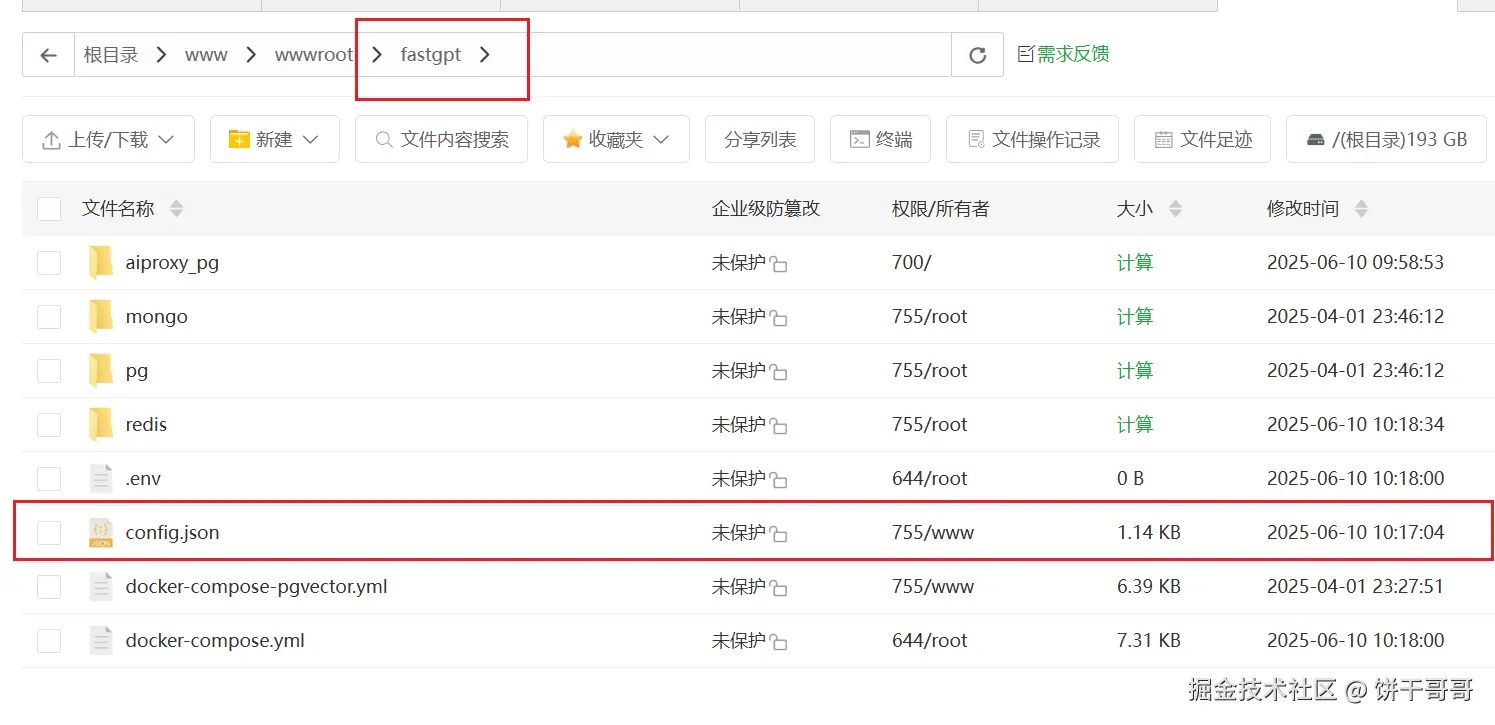The image size is (1495, 725).
Task: Go to 根目录 in the path bar
Action: tap(110, 55)
